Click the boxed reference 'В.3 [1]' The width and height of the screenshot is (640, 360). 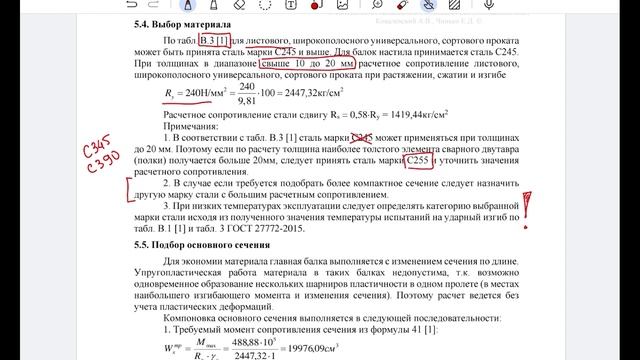pos(214,41)
